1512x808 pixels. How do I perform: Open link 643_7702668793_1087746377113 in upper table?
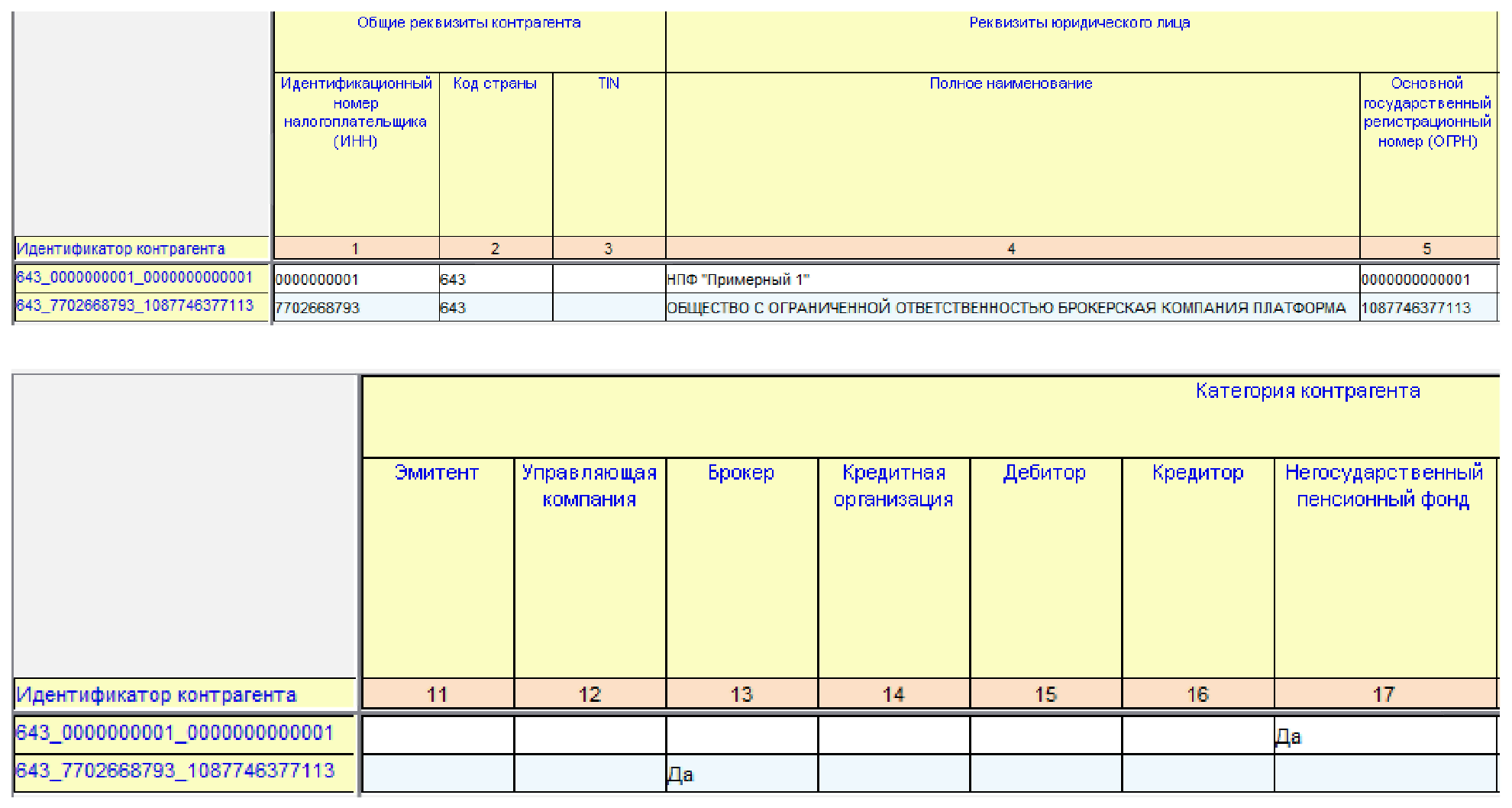[x=134, y=305]
